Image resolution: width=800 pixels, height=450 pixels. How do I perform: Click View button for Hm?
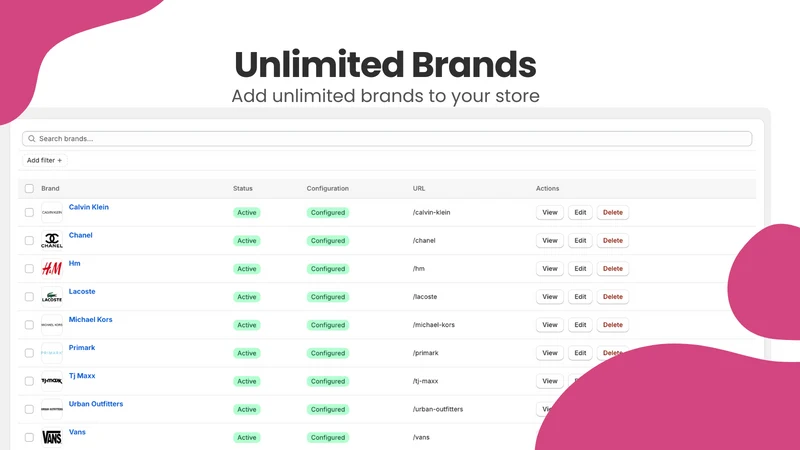pos(549,268)
